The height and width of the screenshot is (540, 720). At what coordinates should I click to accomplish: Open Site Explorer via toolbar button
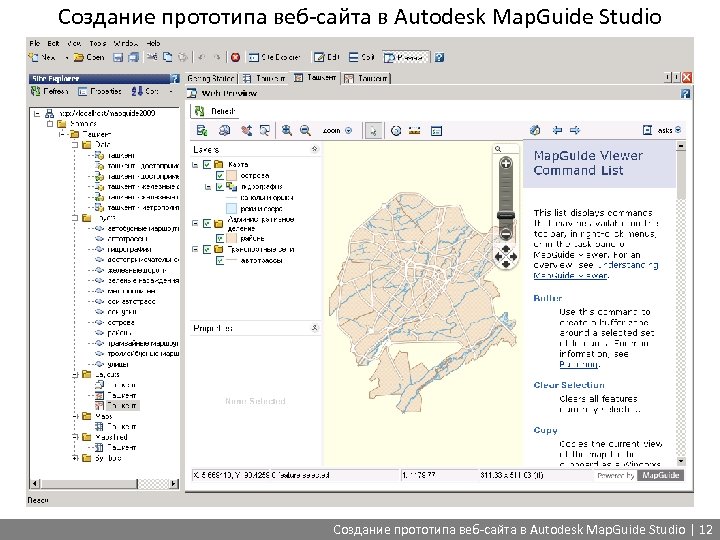[x=275, y=57]
